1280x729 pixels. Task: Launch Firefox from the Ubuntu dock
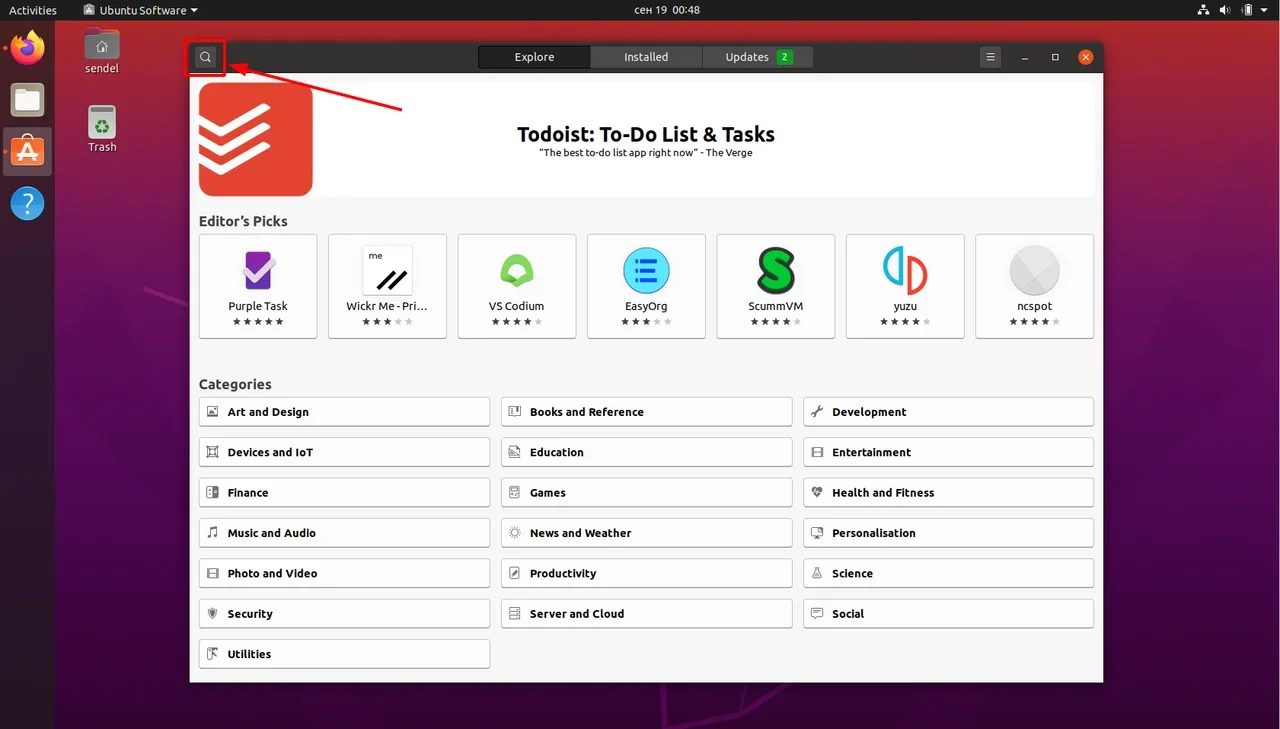pyautogui.click(x=28, y=47)
